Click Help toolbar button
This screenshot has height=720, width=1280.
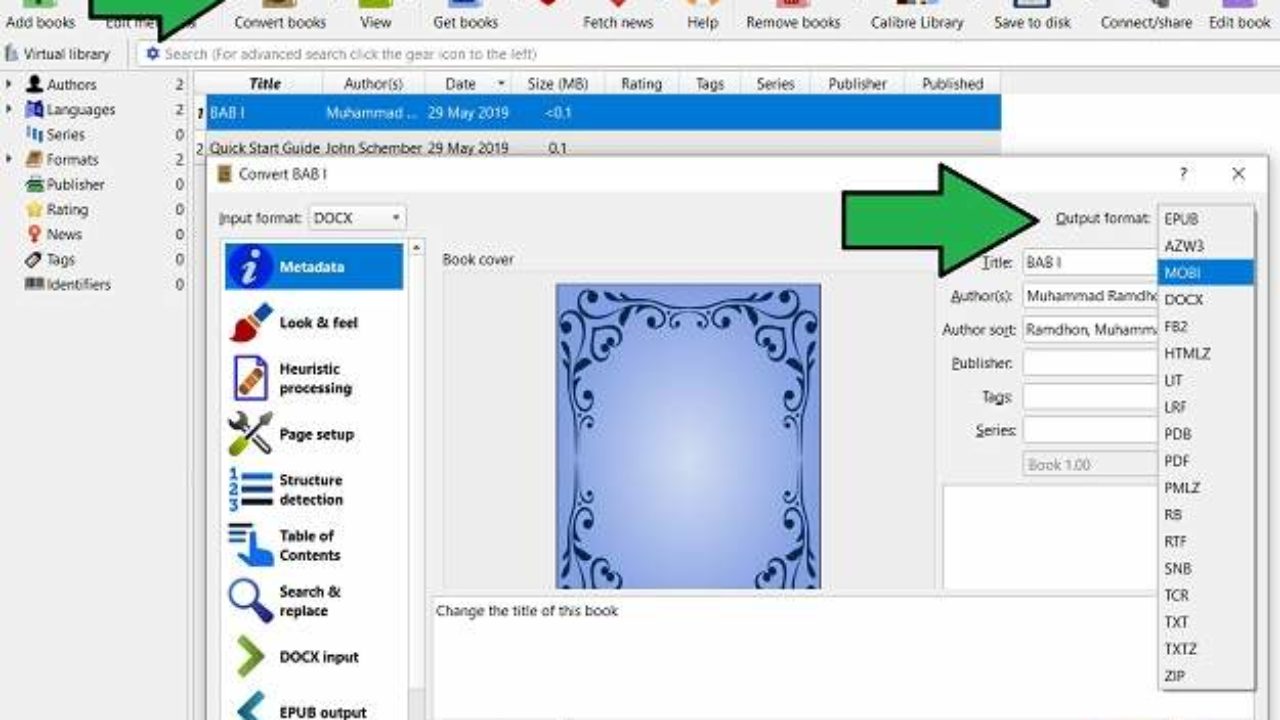click(703, 15)
